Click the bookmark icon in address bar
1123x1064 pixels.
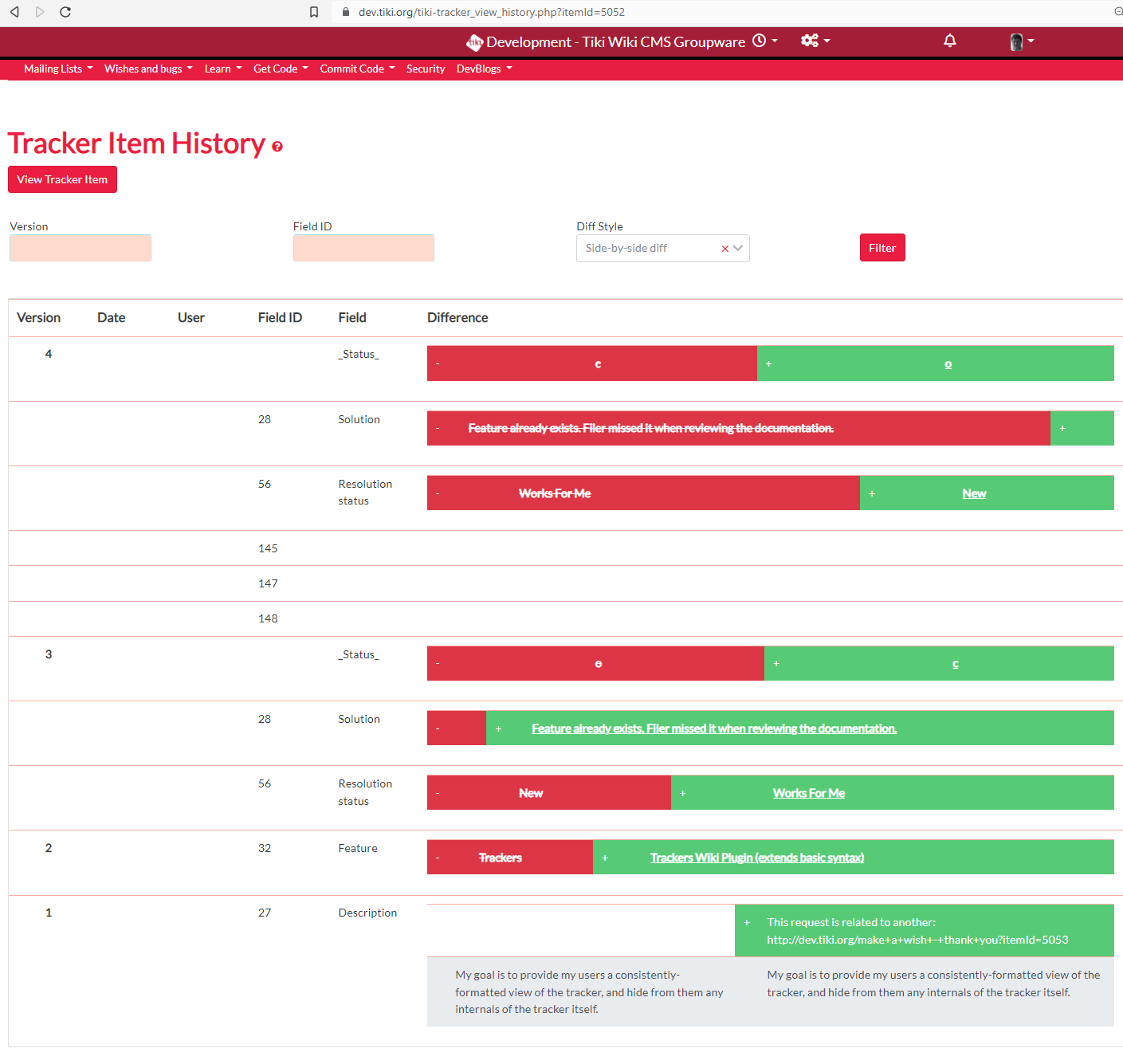pyautogui.click(x=314, y=12)
